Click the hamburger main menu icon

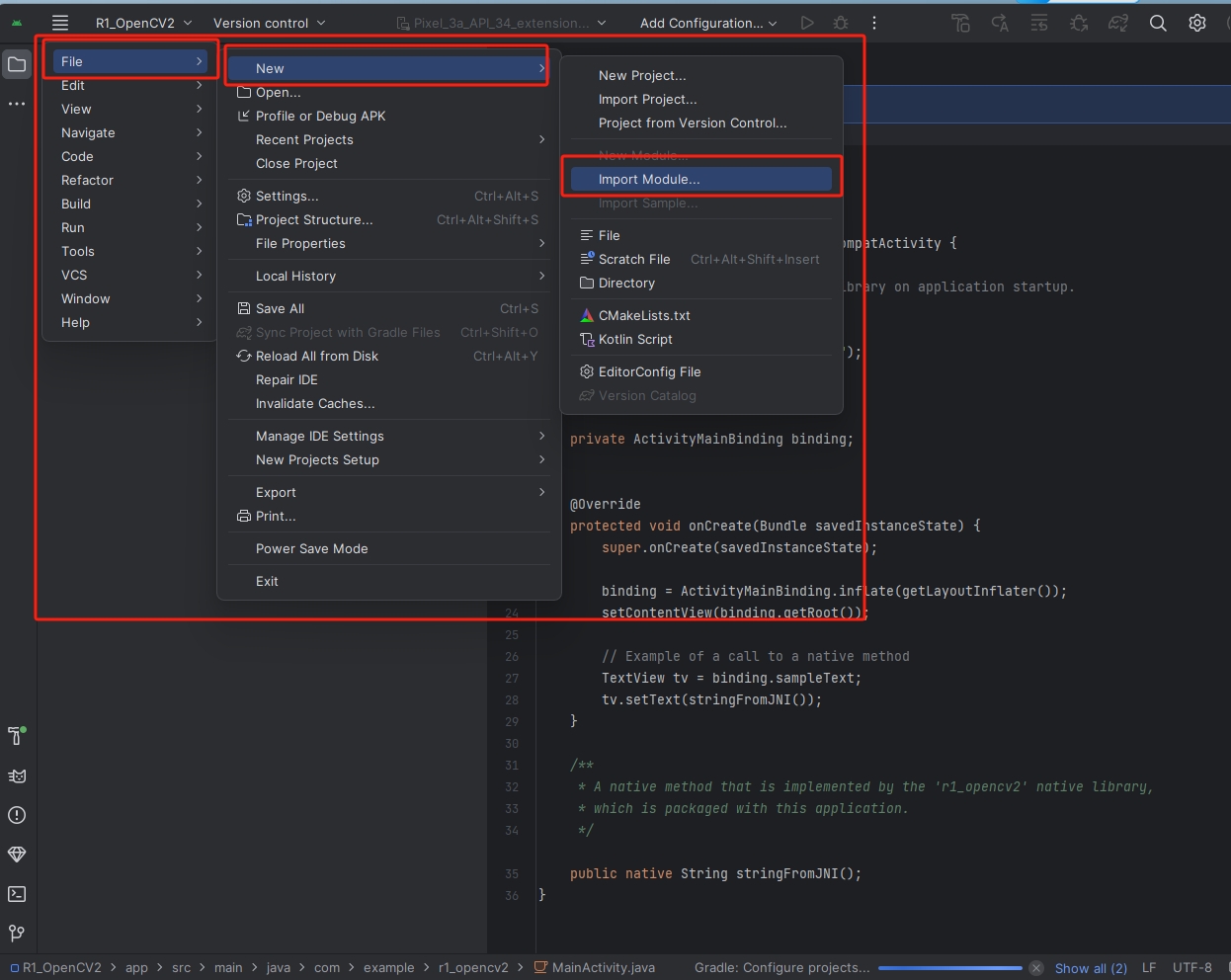coord(60,23)
